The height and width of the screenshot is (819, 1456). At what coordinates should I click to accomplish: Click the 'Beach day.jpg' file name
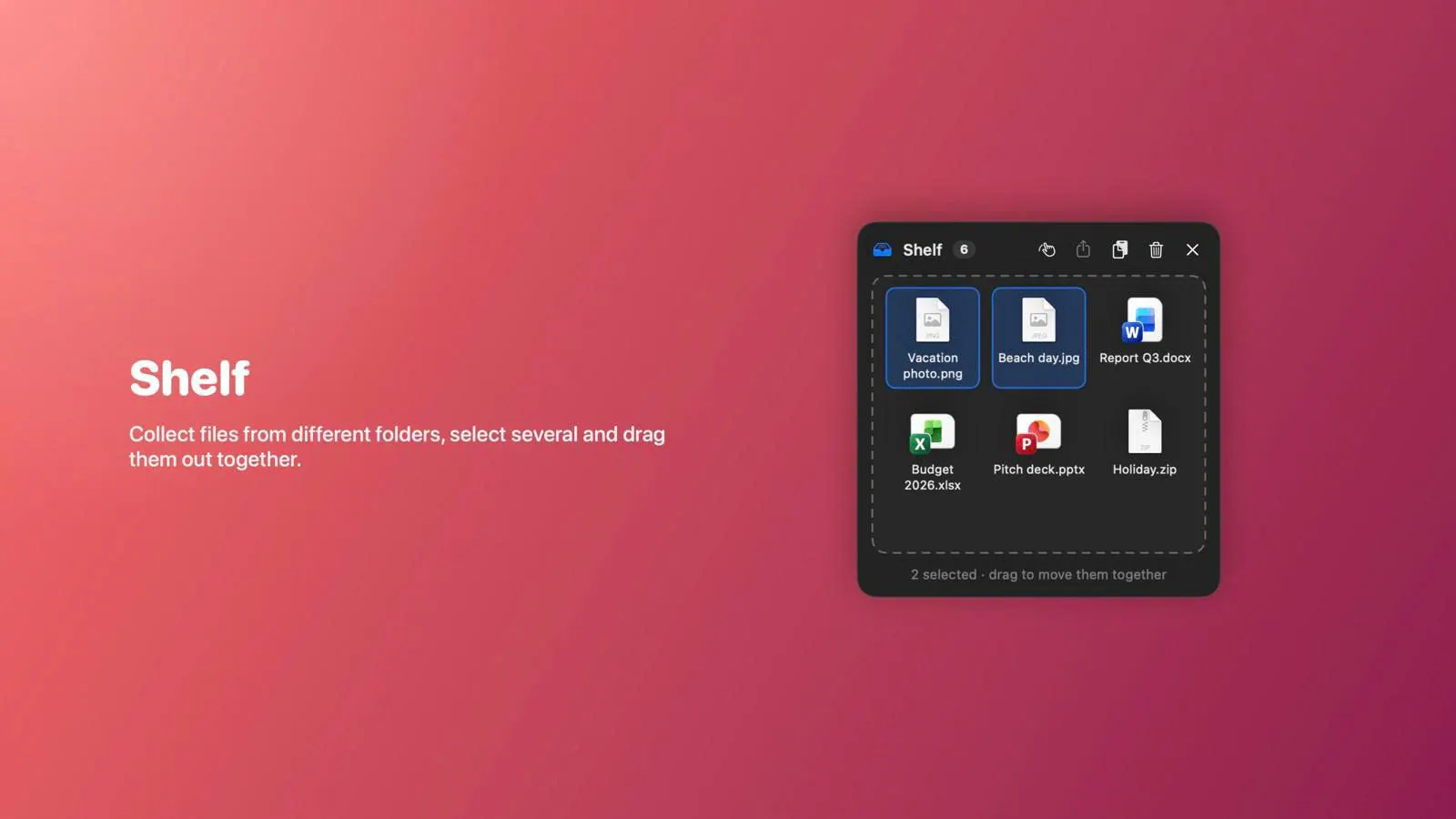1038,358
